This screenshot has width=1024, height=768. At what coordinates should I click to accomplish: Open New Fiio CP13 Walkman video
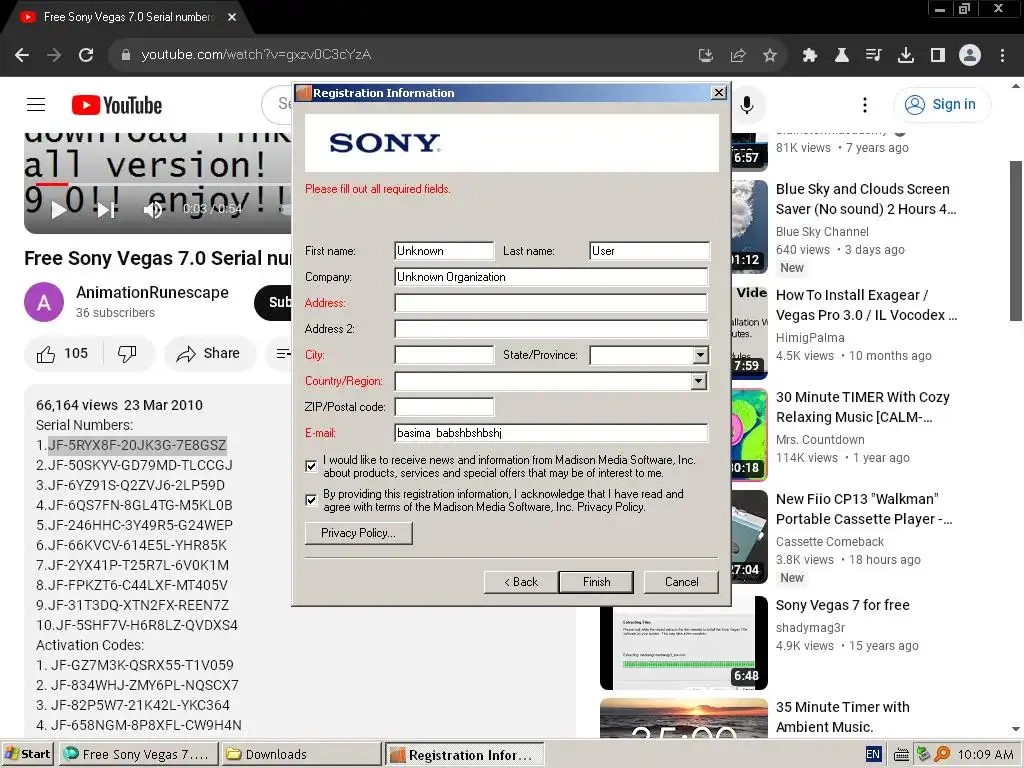(x=864, y=509)
